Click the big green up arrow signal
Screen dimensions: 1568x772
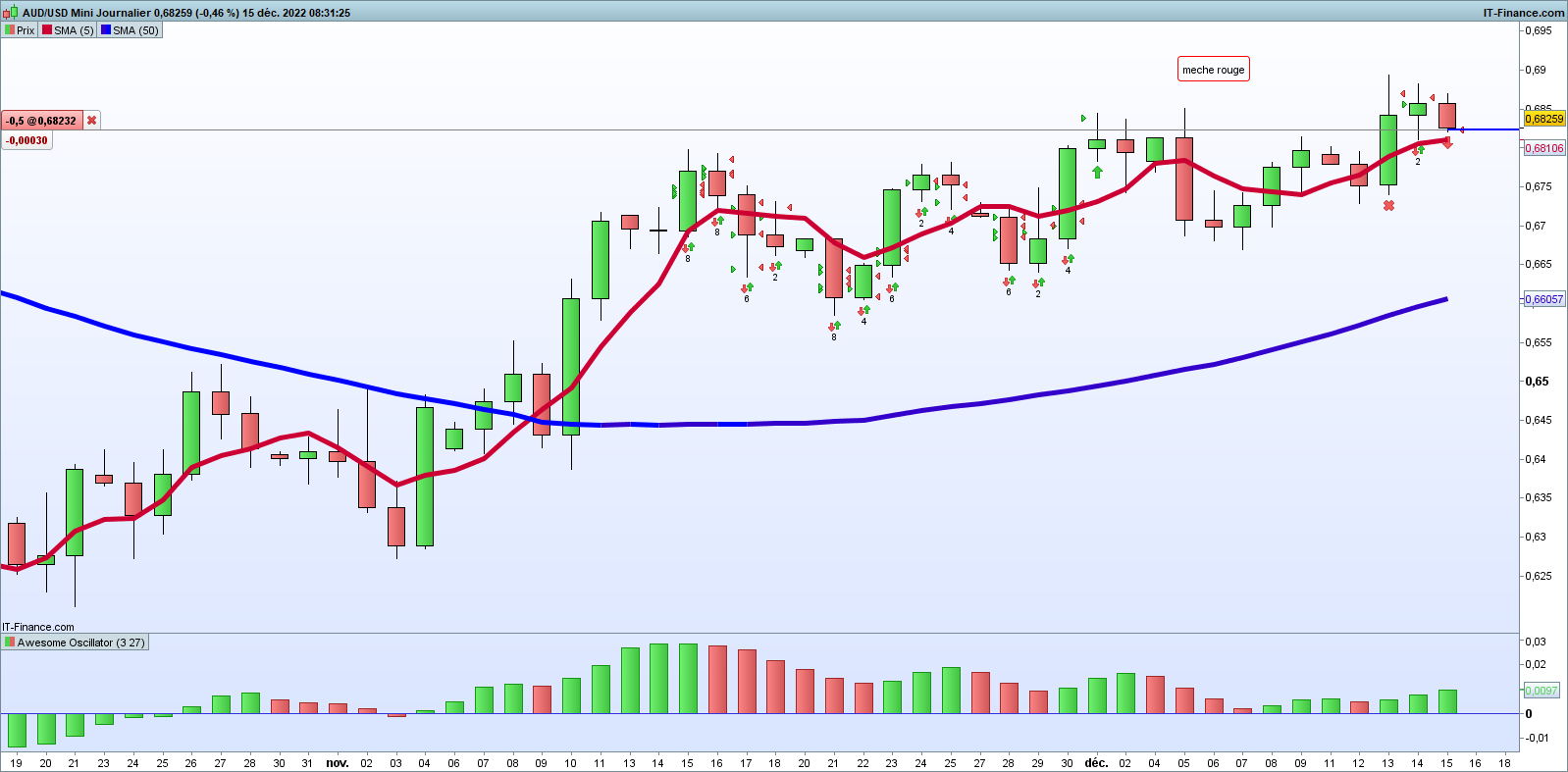[1097, 173]
